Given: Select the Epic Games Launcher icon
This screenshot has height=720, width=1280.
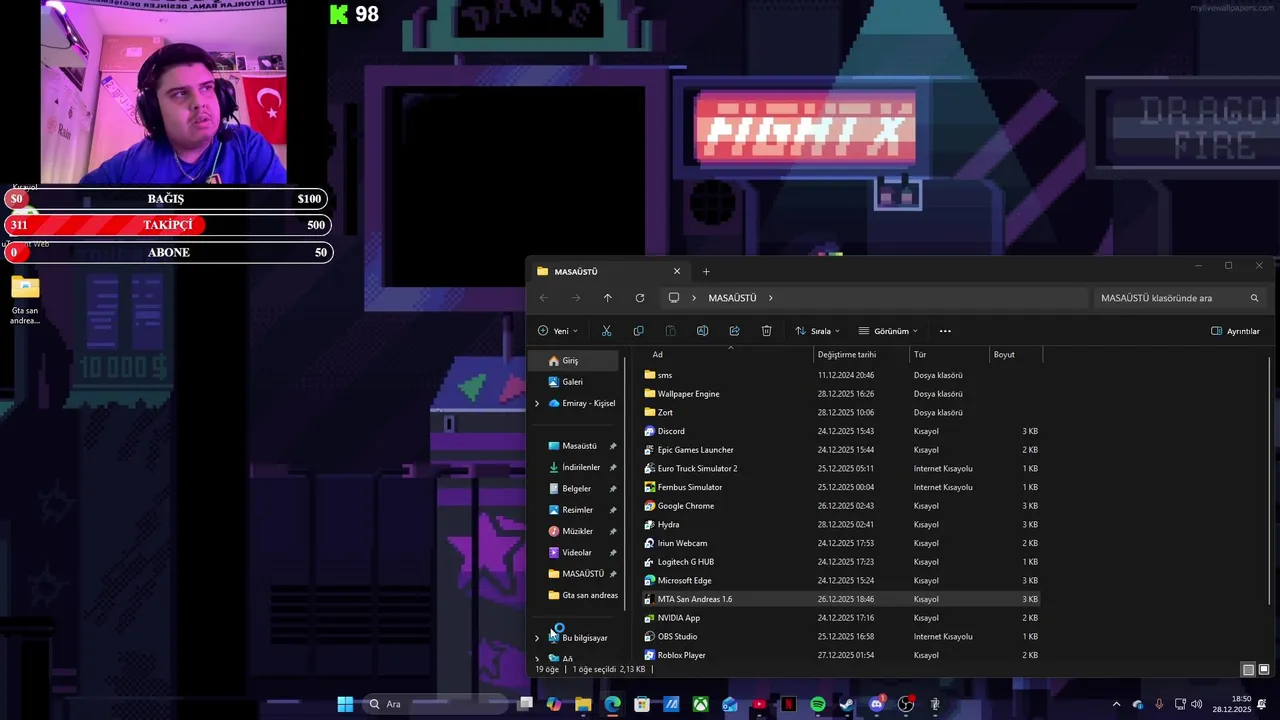Looking at the screenshot, I should click(x=649, y=450).
